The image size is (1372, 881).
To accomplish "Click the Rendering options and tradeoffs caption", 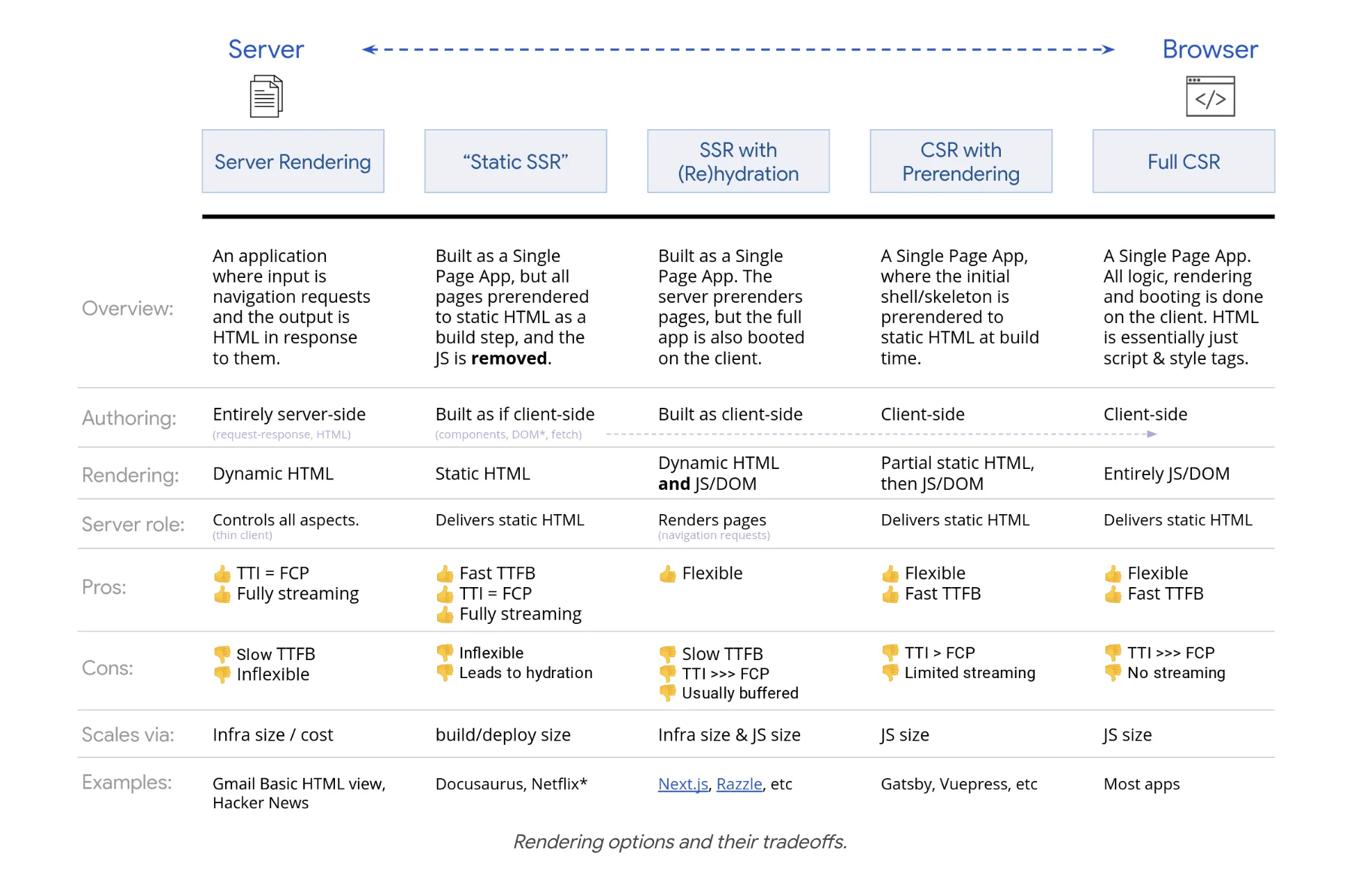I will click(x=680, y=841).
